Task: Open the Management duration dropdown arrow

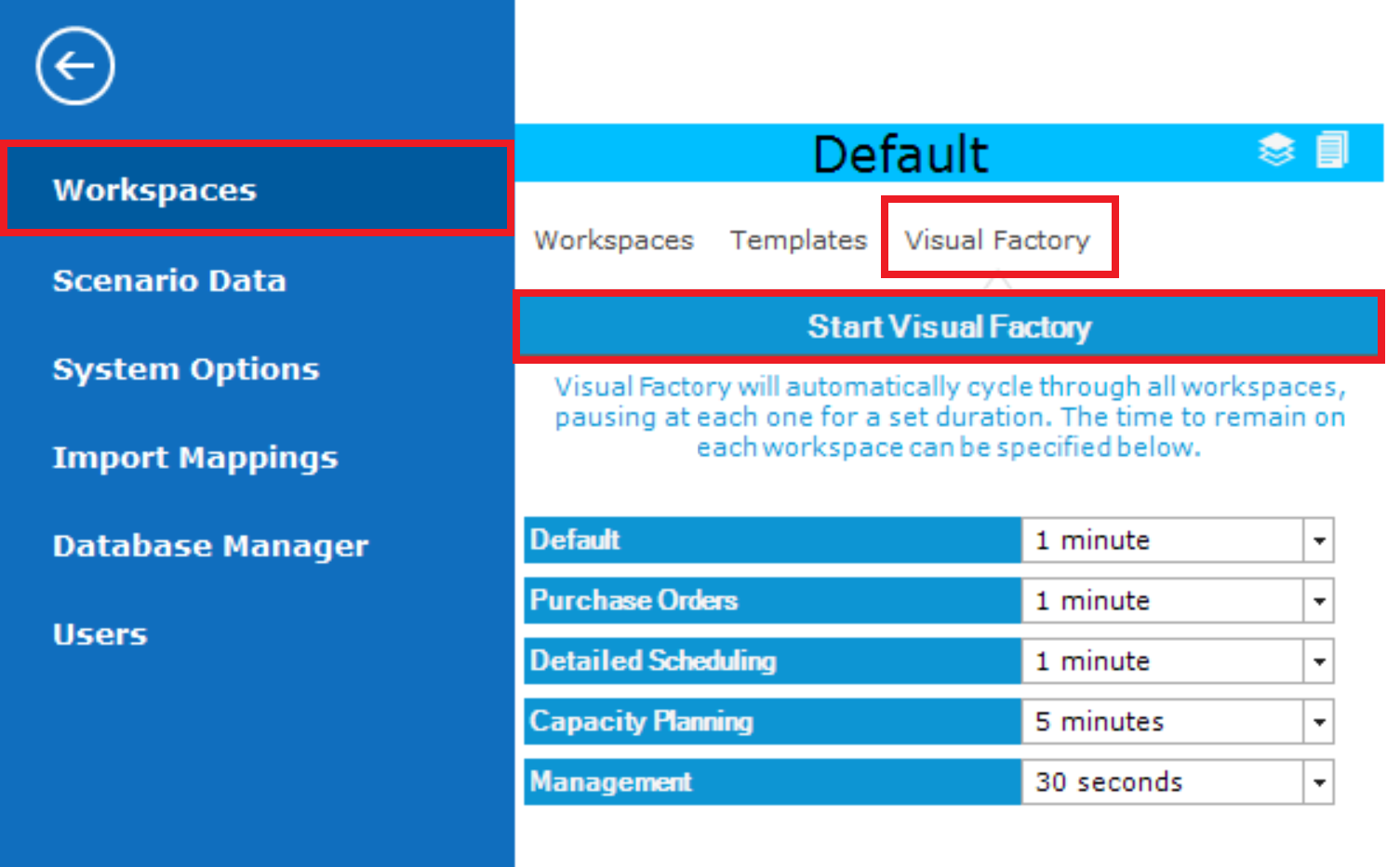Action: click(x=1319, y=782)
